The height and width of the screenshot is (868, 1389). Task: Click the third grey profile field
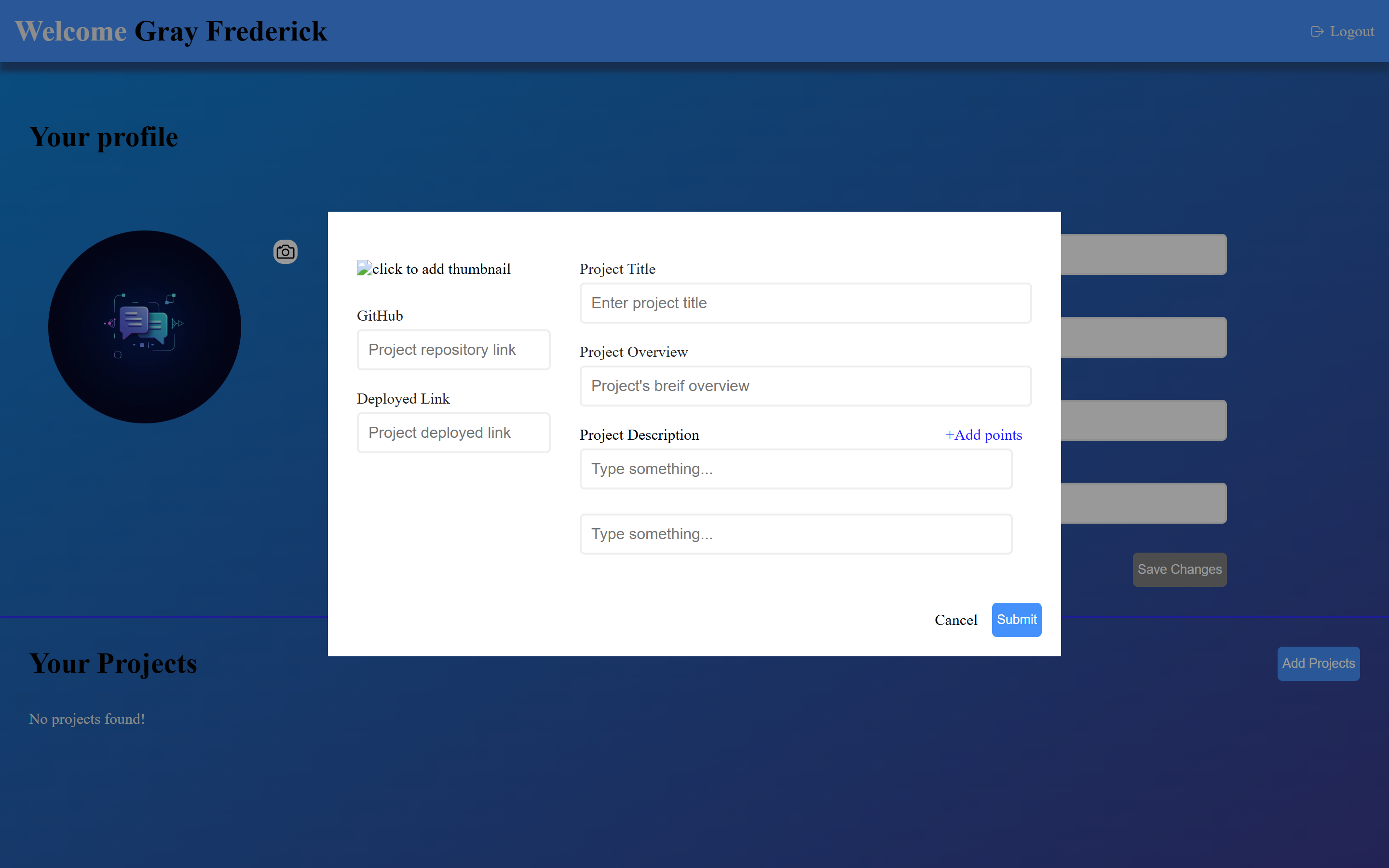(x=1144, y=420)
